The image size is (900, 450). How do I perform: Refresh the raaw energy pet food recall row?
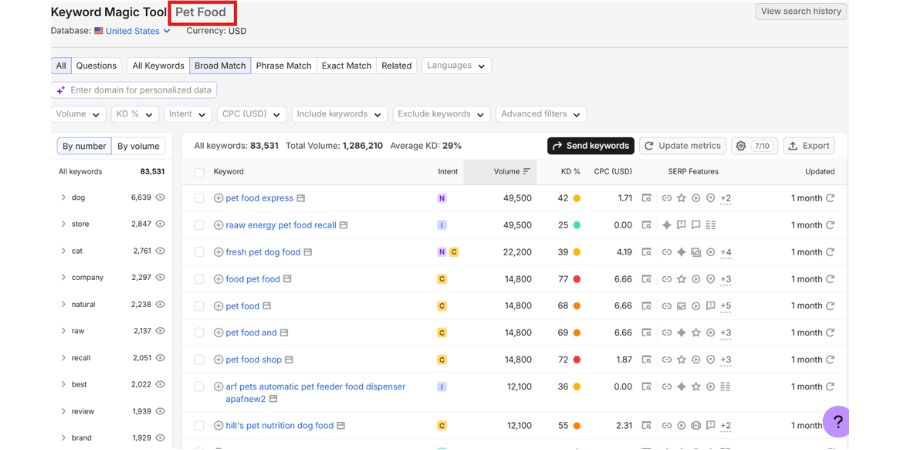pos(830,225)
